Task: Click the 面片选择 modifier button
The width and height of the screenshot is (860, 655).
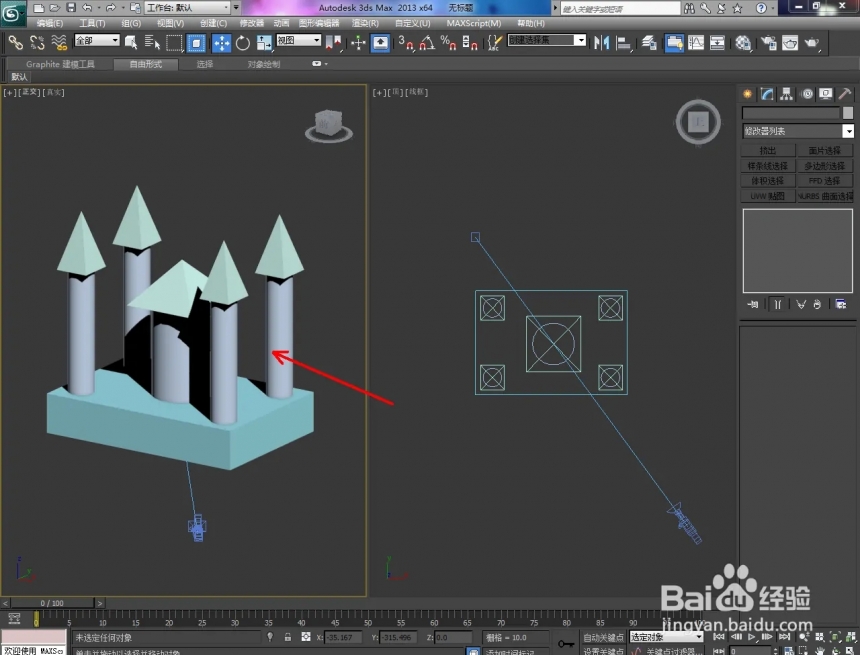Action: [825, 150]
